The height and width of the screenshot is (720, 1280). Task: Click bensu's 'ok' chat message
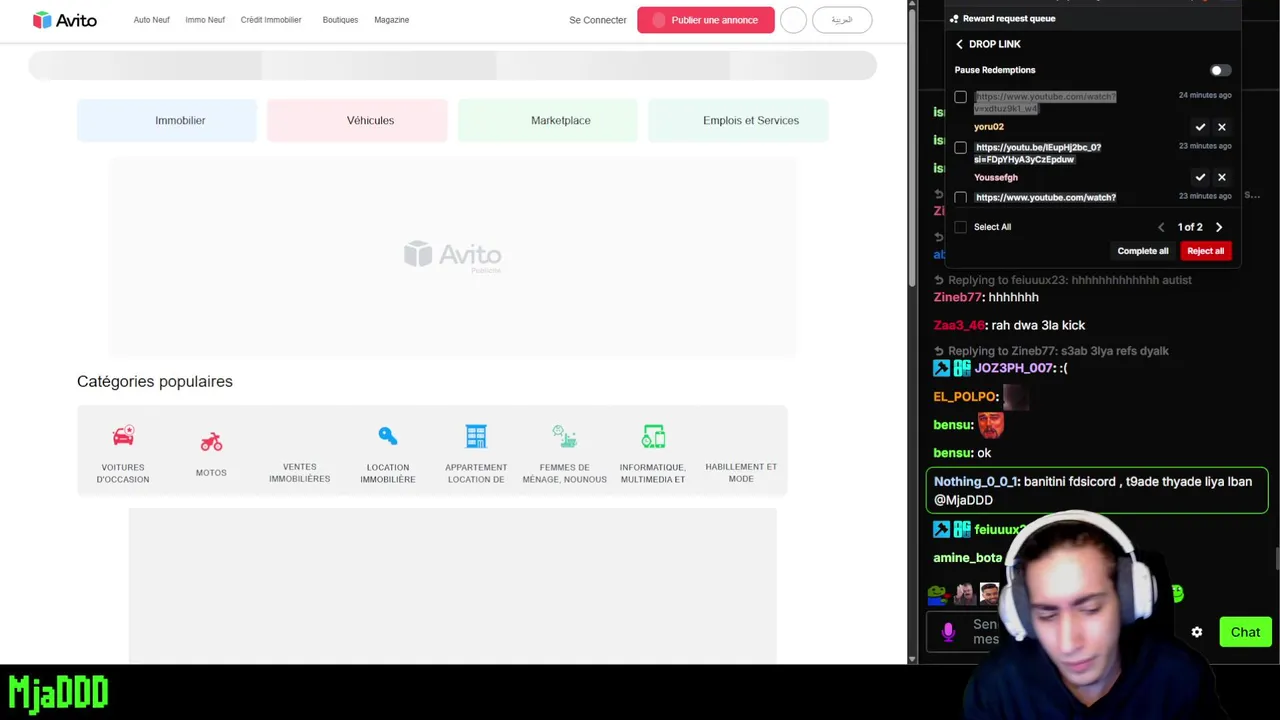coord(962,453)
